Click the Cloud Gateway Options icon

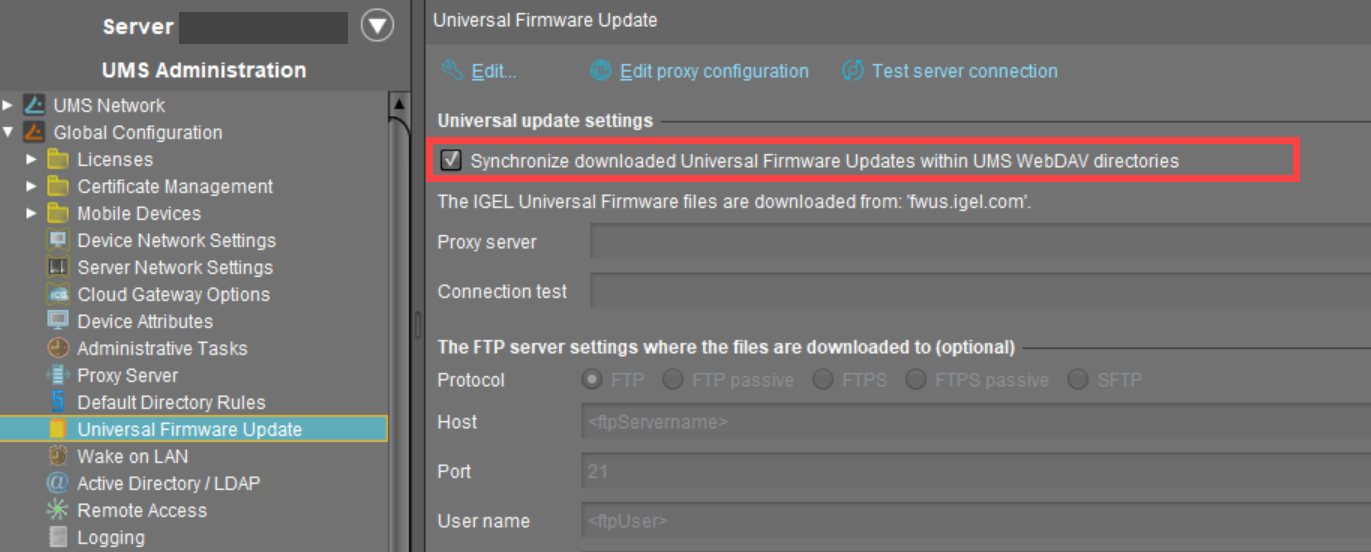tap(59, 294)
